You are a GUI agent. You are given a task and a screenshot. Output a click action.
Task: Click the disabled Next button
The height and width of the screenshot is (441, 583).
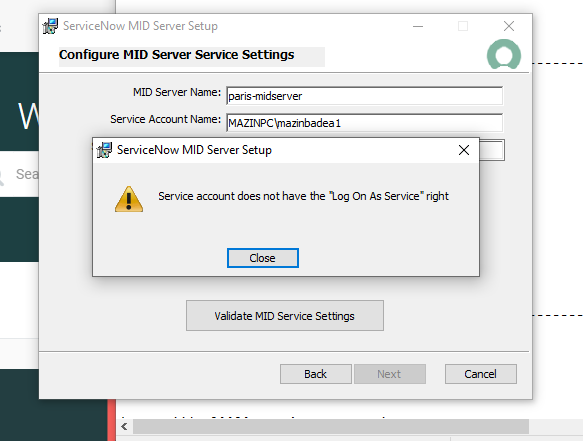(x=390, y=374)
